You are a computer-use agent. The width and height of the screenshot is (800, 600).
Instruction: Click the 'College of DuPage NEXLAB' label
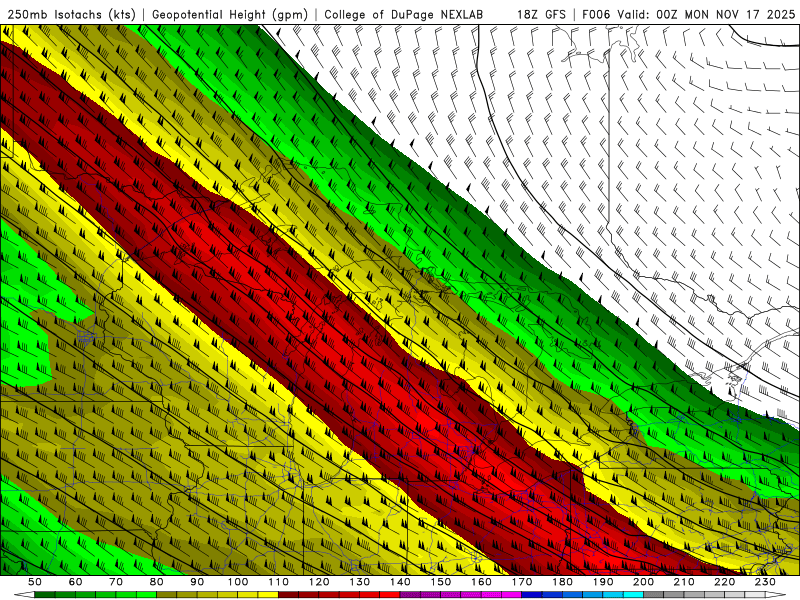[403, 14]
